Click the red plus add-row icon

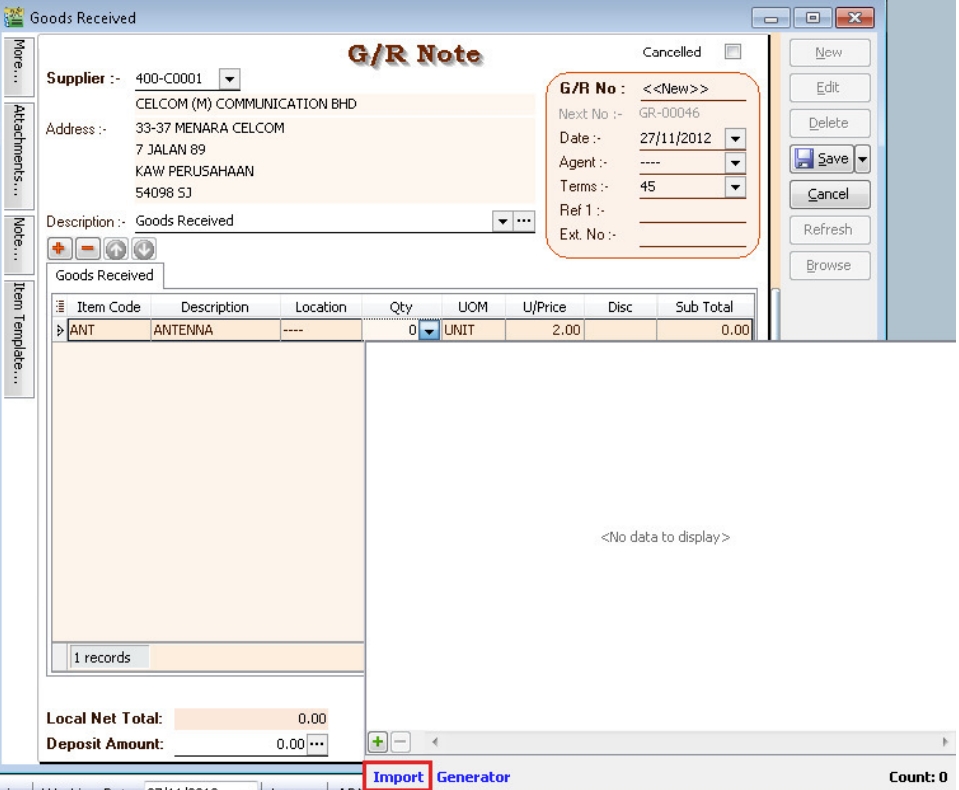[x=57, y=246]
